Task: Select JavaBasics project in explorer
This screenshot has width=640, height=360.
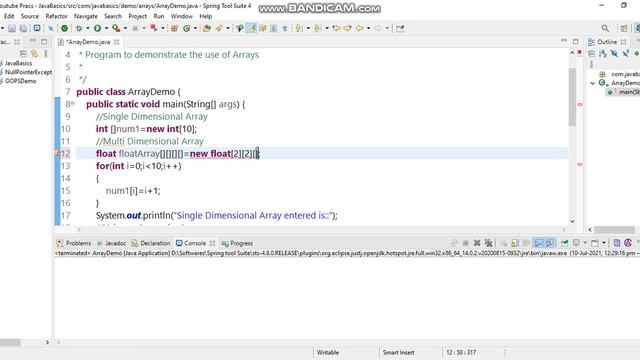Action: 18,63
